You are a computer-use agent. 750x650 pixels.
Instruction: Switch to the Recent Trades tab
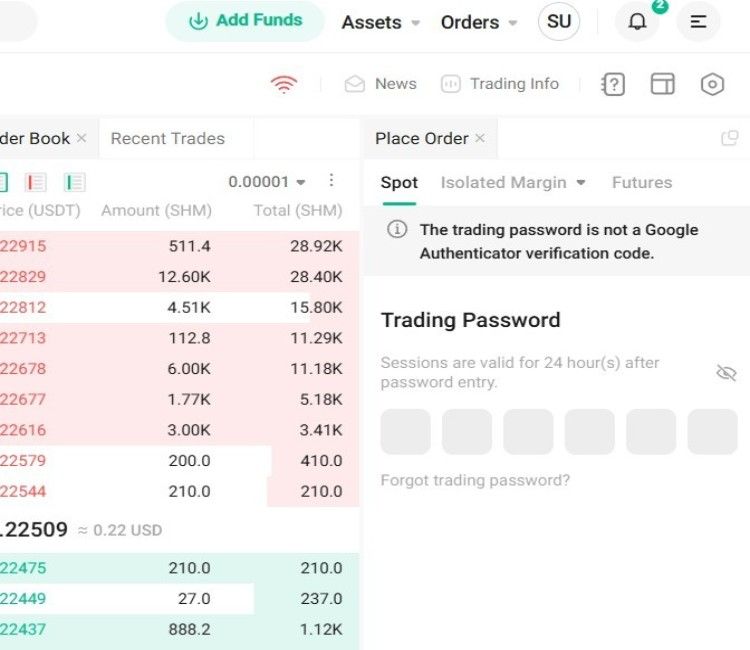coord(167,139)
